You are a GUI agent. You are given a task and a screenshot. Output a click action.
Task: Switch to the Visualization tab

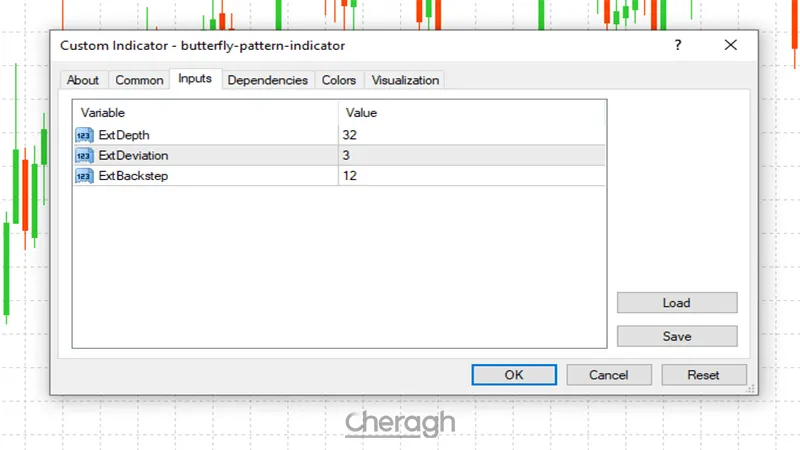(x=405, y=81)
